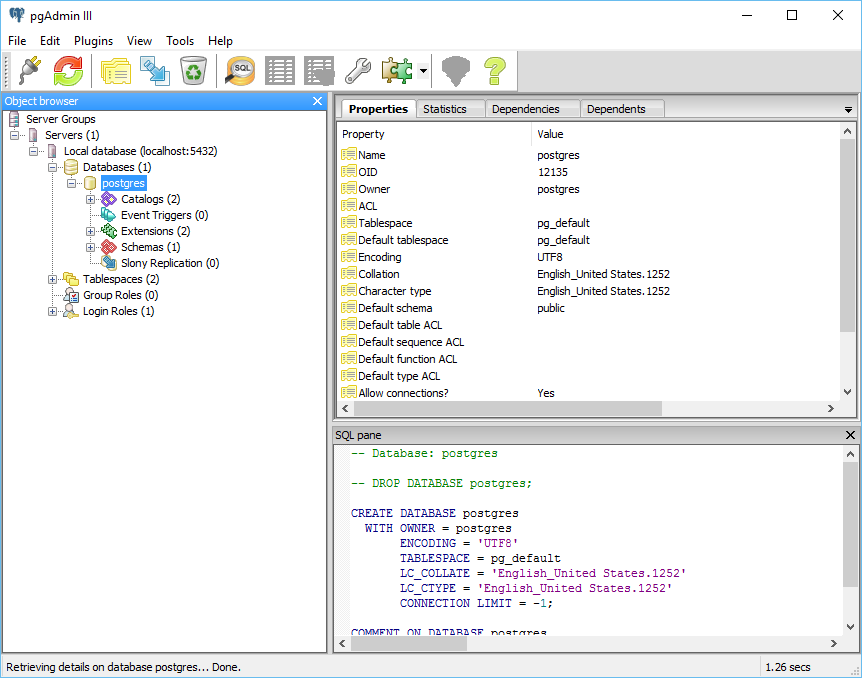Click the Property column header
This screenshot has height=678, width=862.
click(x=434, y=134)
